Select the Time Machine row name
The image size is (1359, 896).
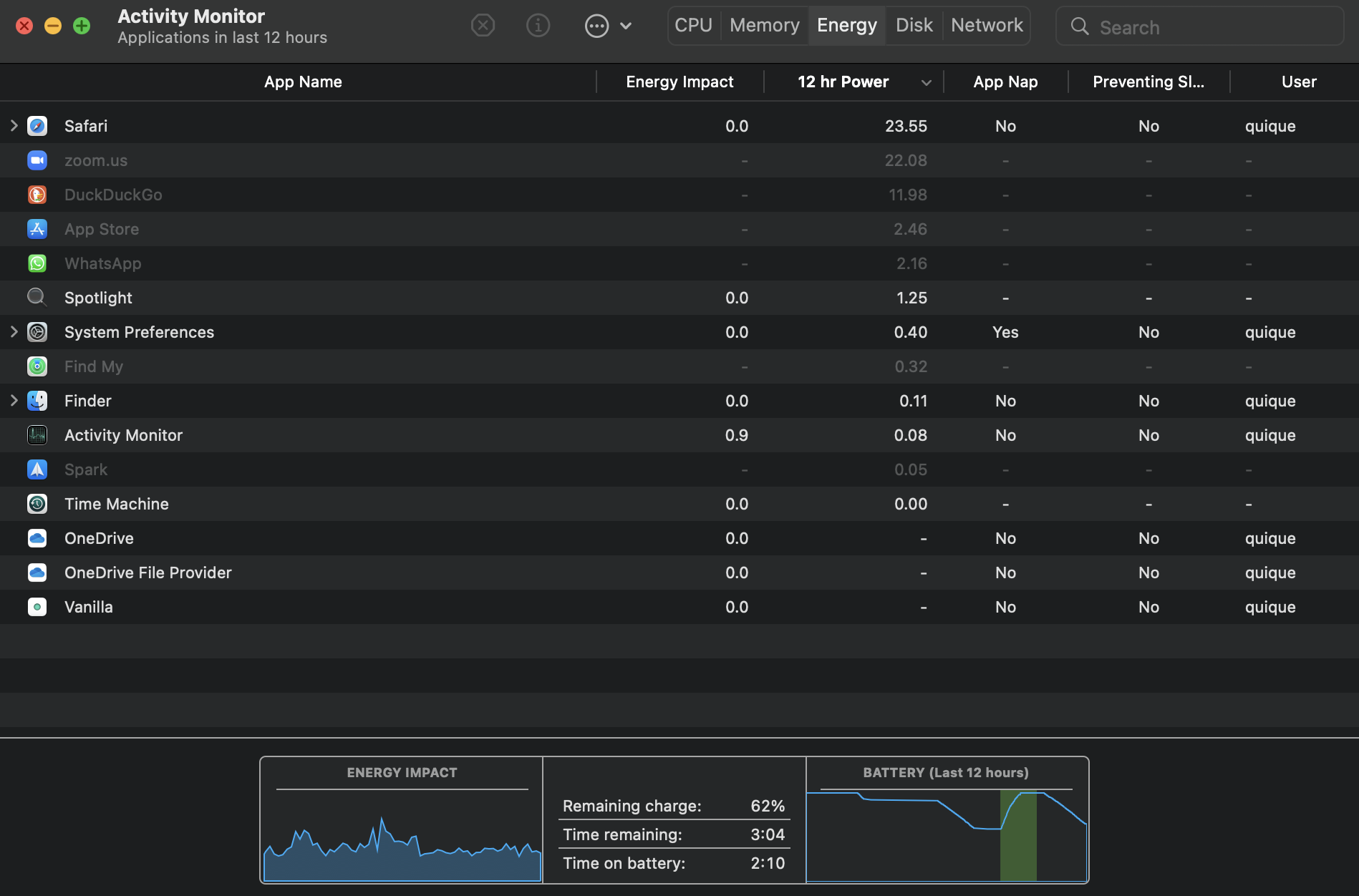[x=117, y=504]
